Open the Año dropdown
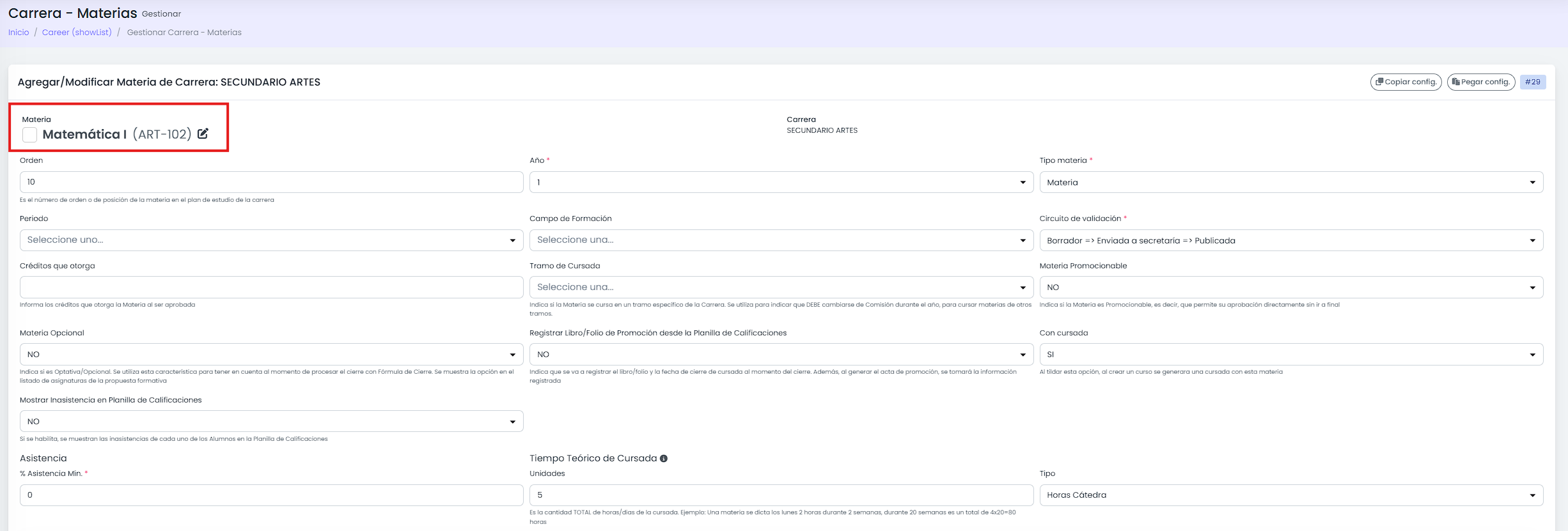This screenshot has height=531, width=1568. click(781, 182)
